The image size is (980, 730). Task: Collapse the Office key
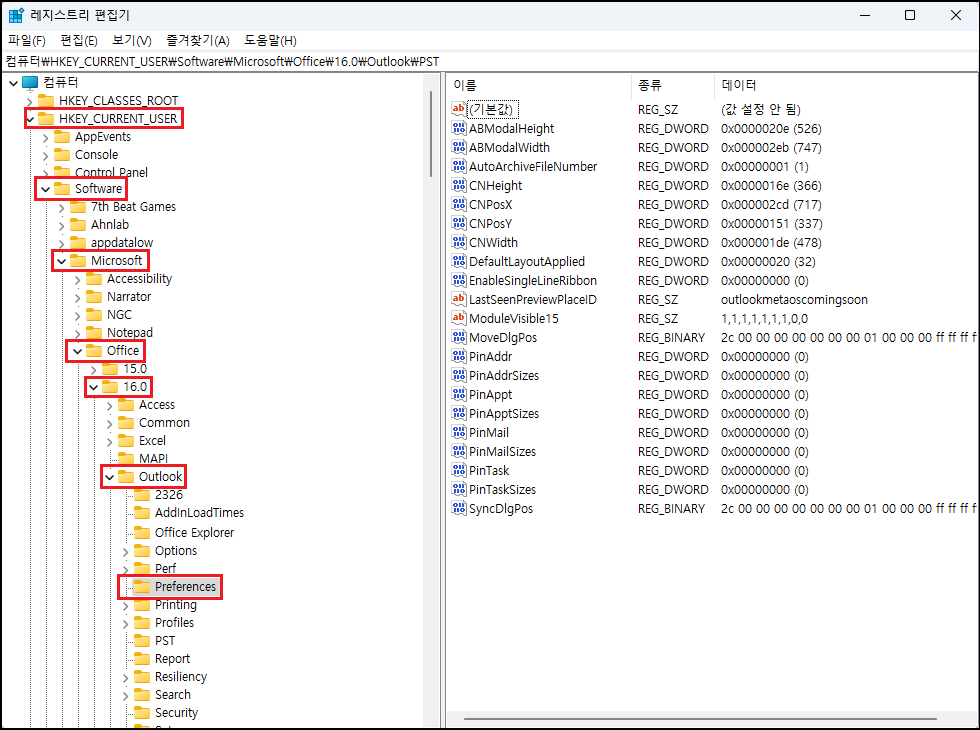click(78, 351)
